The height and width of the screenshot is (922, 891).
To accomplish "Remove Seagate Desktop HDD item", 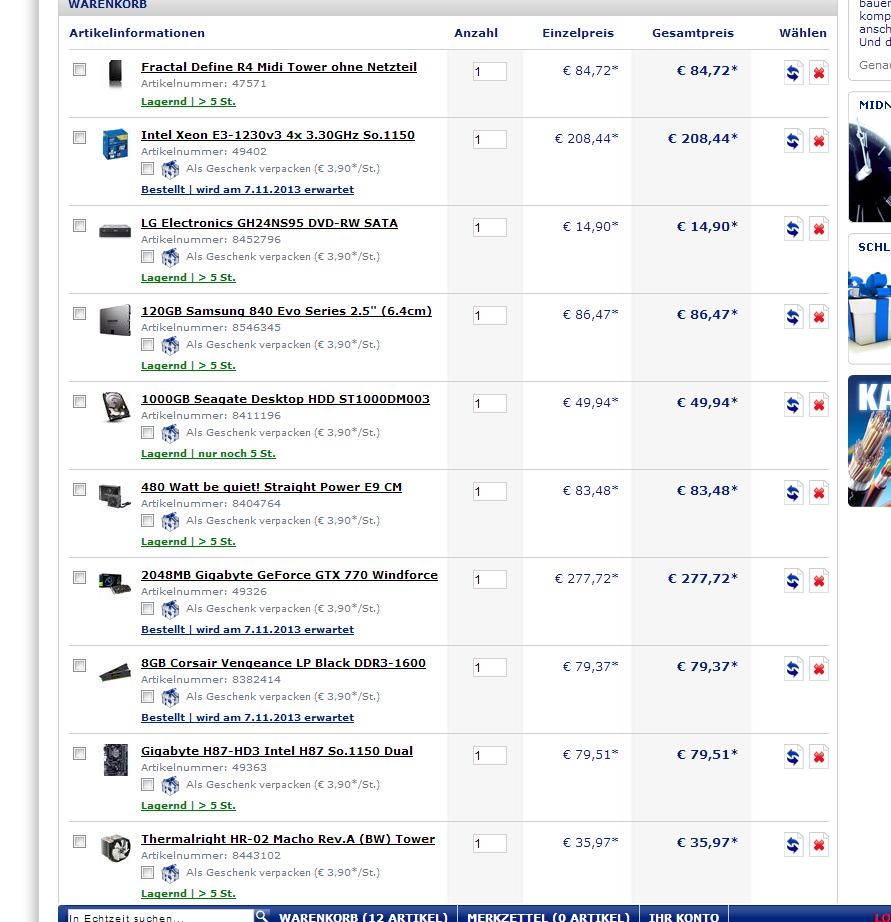I will [819, 405].
